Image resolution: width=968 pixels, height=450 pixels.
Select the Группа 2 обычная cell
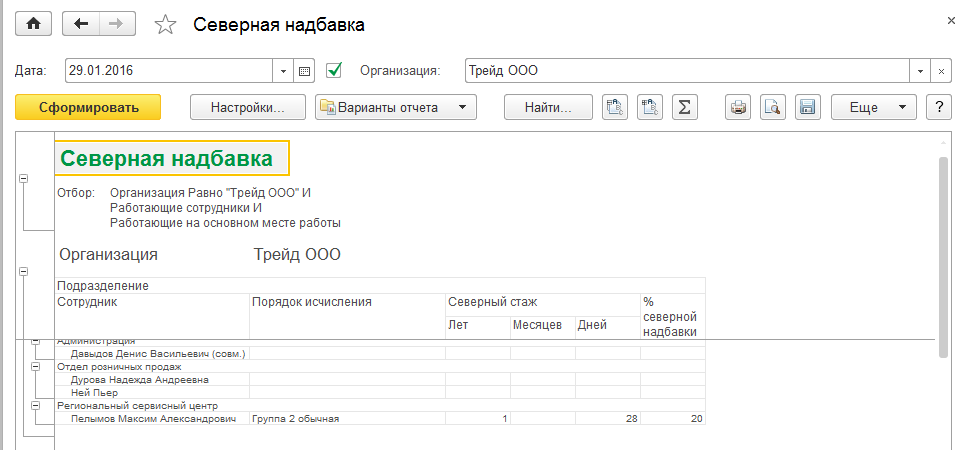[x=347, y=419]
